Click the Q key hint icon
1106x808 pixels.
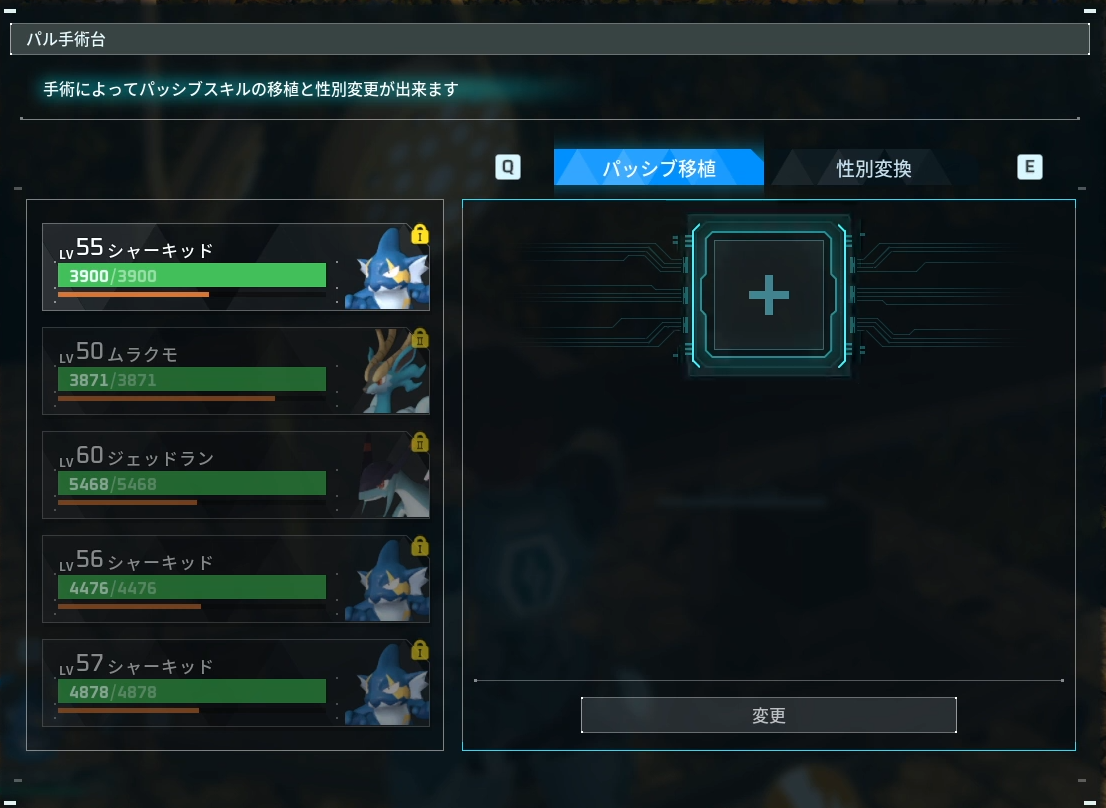508,167
